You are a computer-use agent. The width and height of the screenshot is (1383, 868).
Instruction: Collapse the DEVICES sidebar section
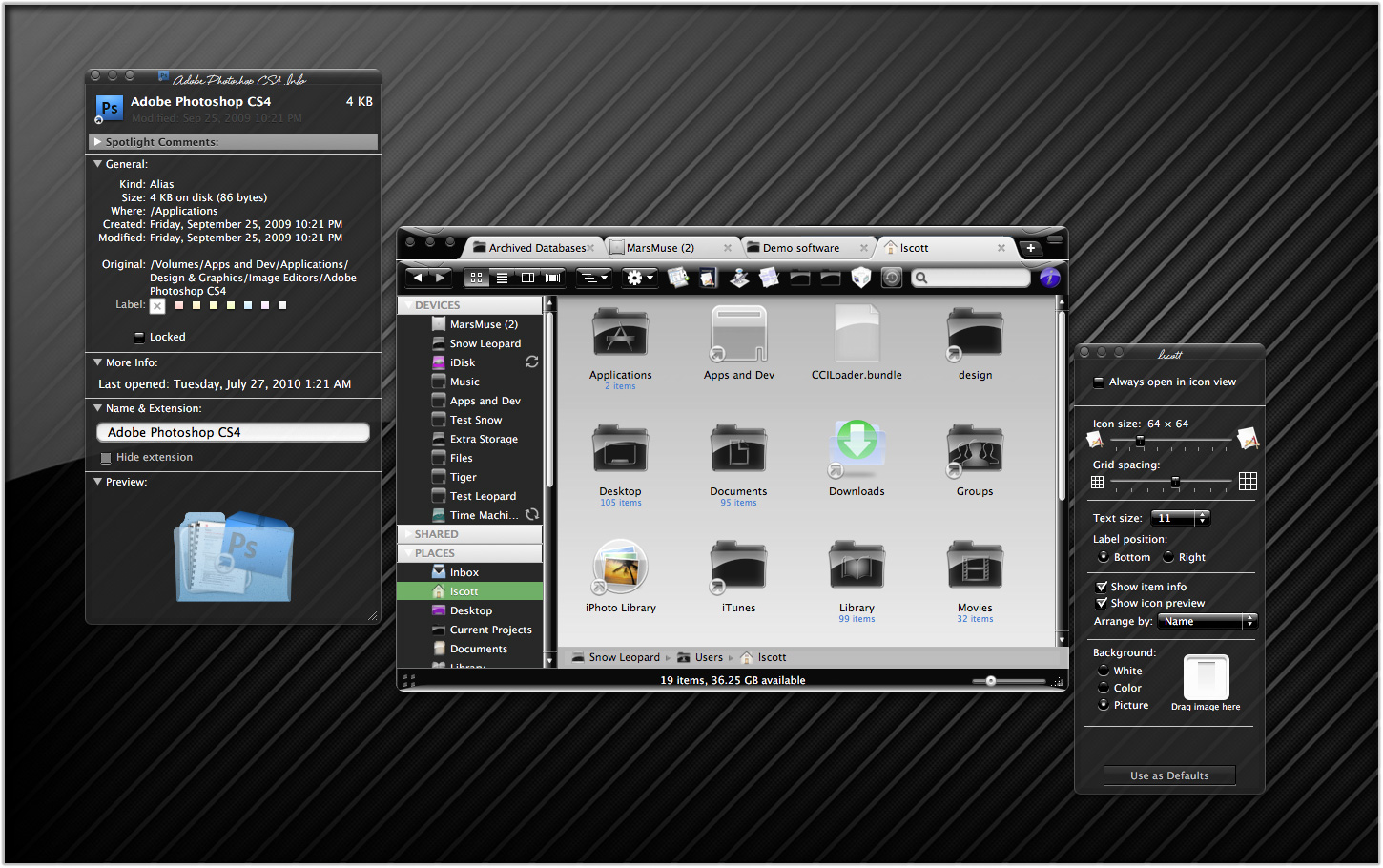point(408,305)
